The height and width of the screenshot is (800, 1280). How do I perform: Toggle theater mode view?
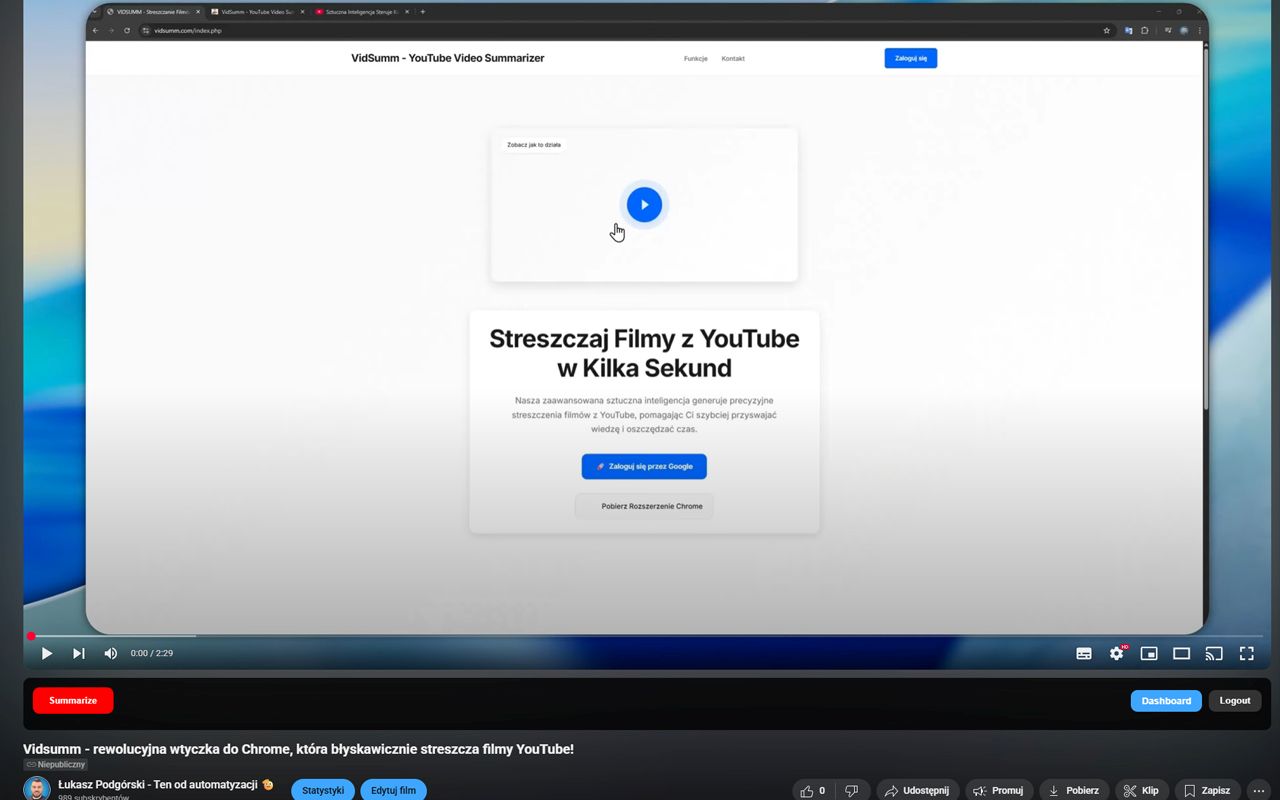pos(1181,653)
